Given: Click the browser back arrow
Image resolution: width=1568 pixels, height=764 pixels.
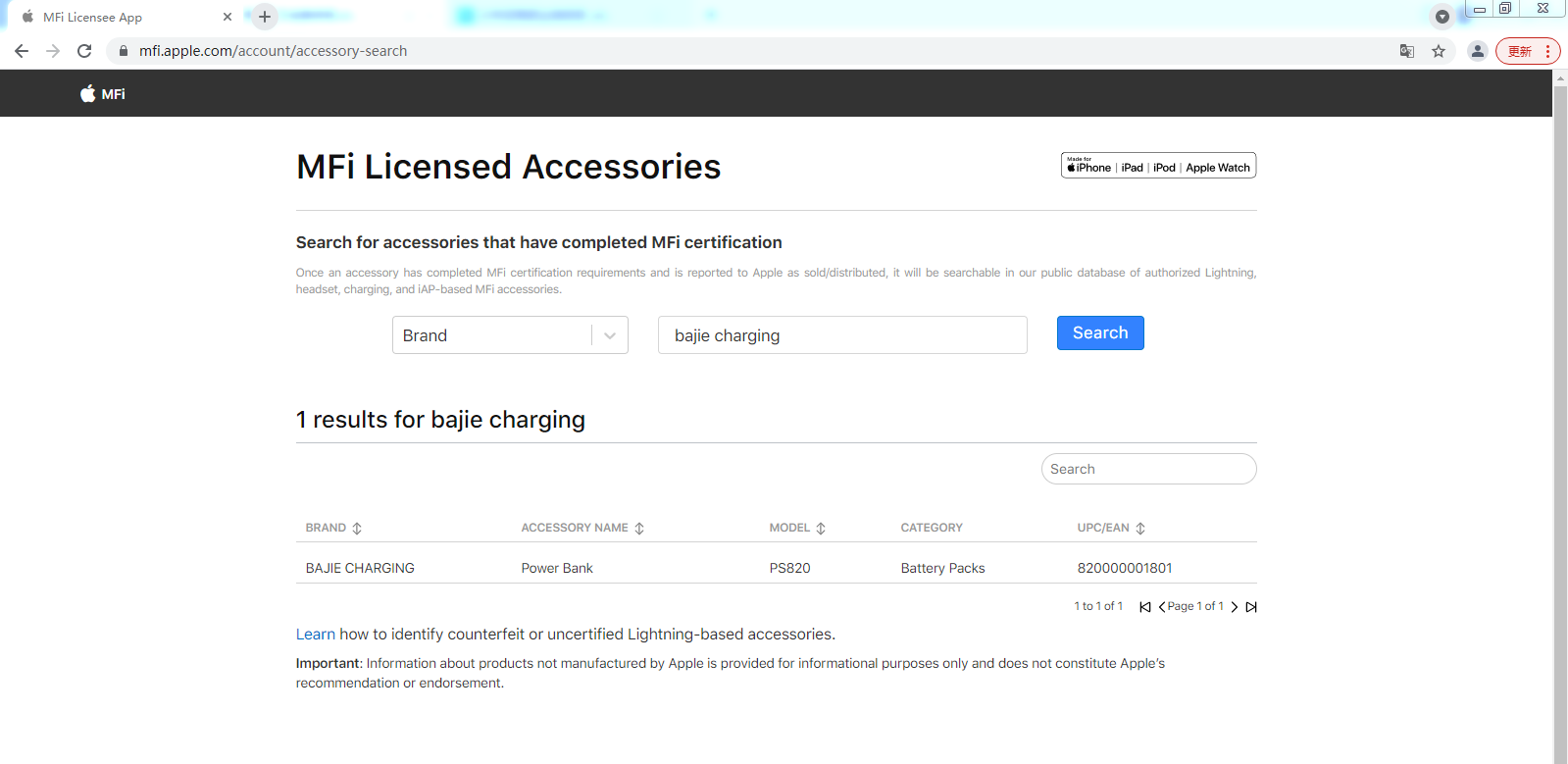Looking at the screenshot, I should click(22, 51).
